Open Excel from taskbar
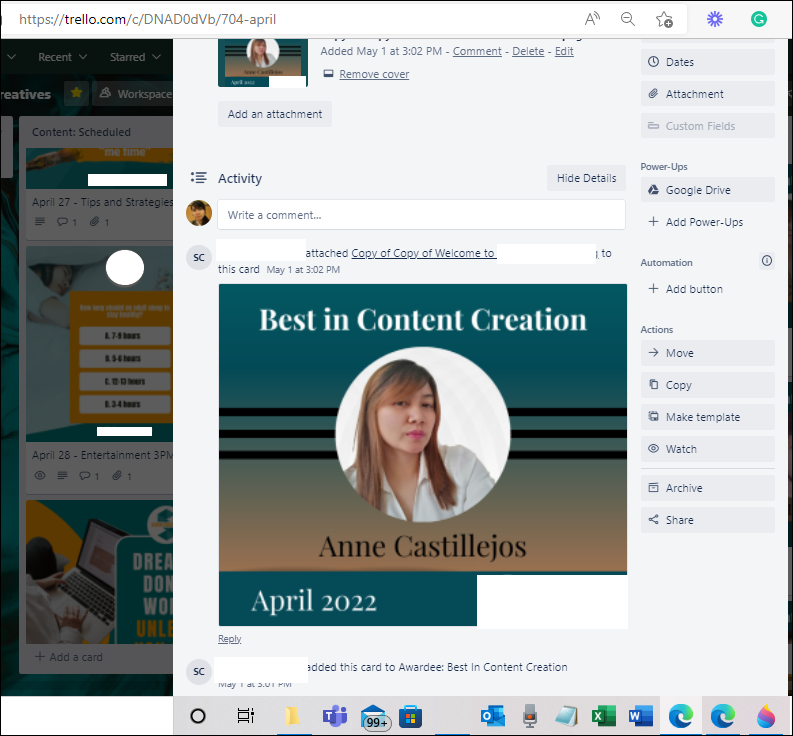793x736 pixels. click(x=604, y=716)
